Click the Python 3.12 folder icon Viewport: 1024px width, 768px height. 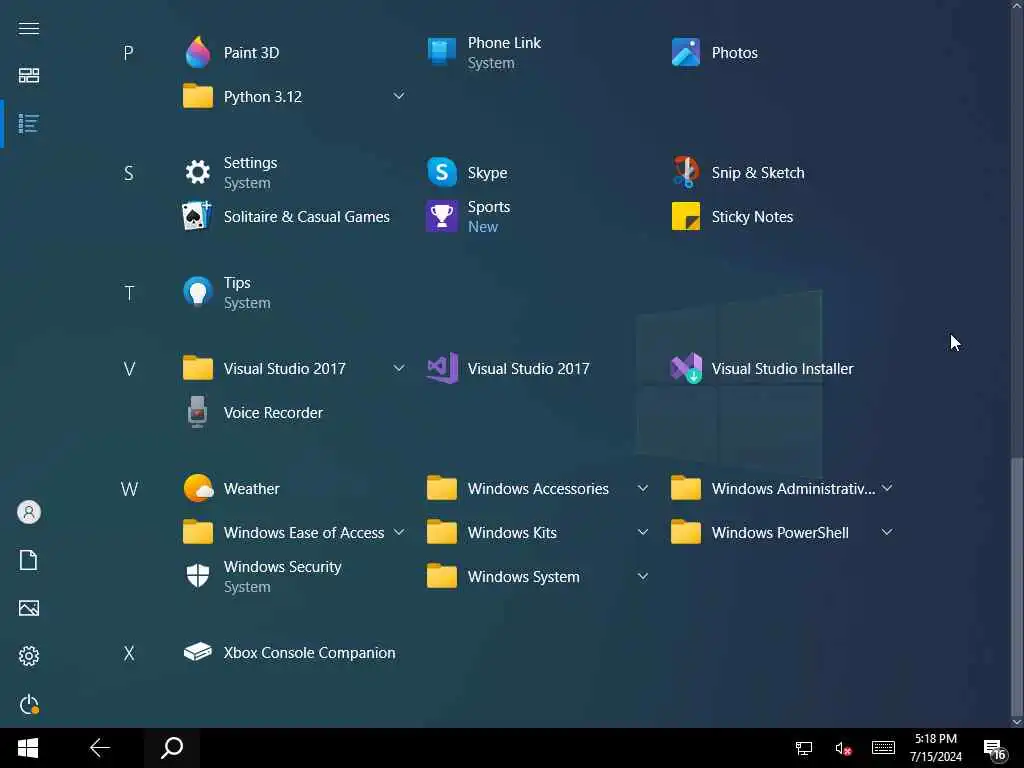coord(197,96)
